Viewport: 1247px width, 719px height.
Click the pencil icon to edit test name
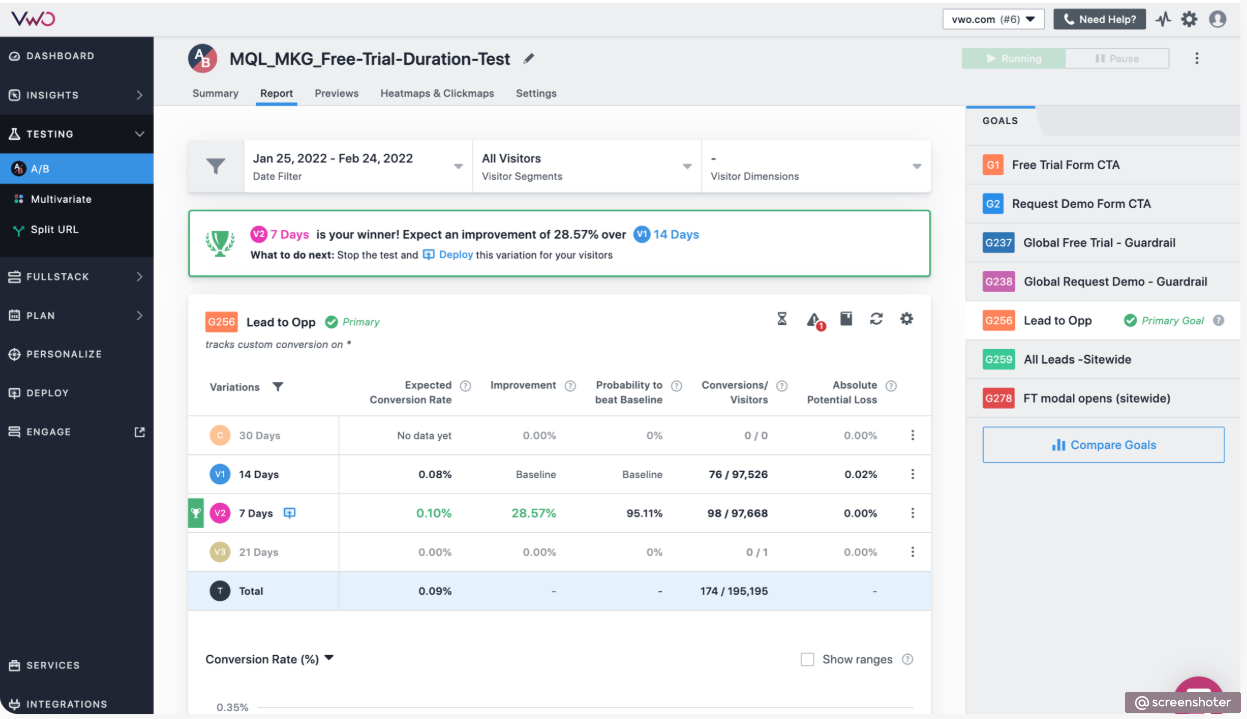click(529, 59)
